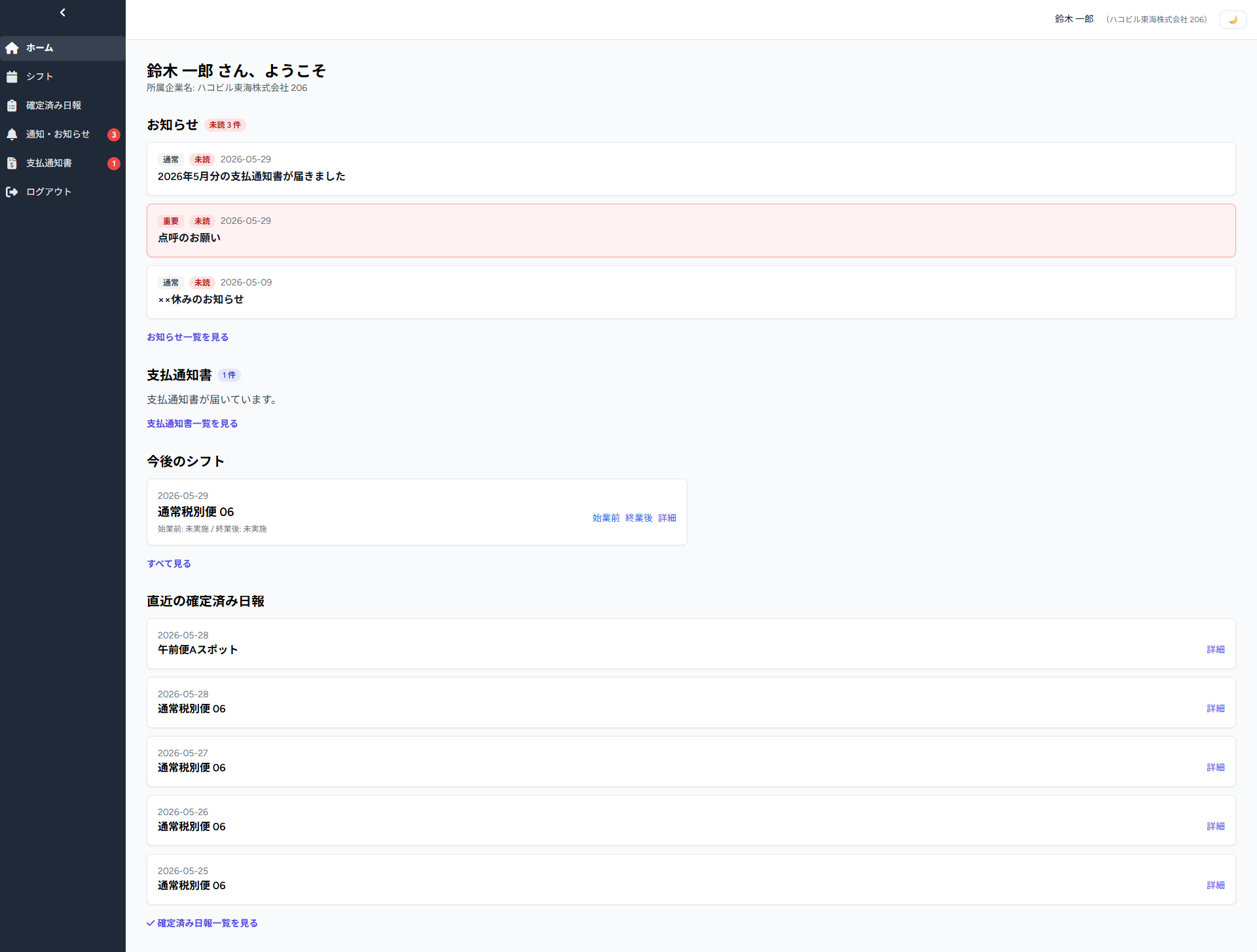Open notice 2026年5月分の支払通知書が届きました

691,169
